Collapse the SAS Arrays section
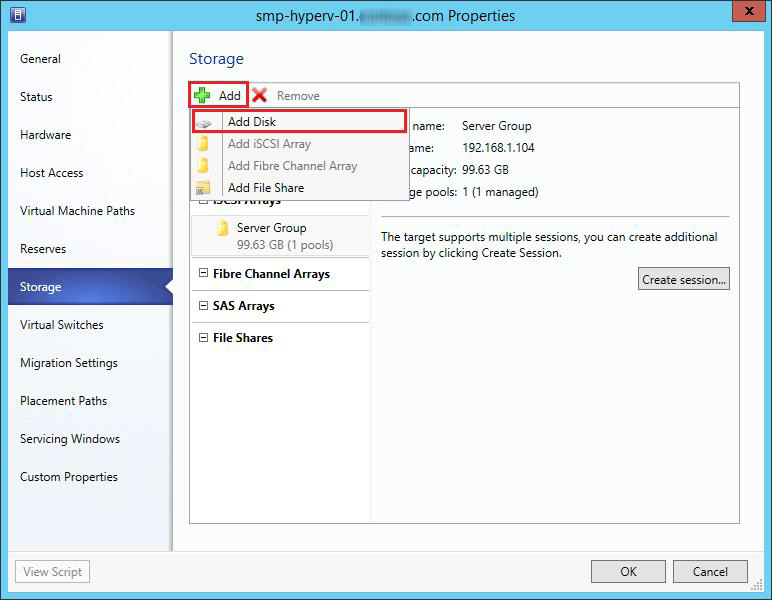The width and height of the screenshot is (772, 600). (x=203, y=306)
